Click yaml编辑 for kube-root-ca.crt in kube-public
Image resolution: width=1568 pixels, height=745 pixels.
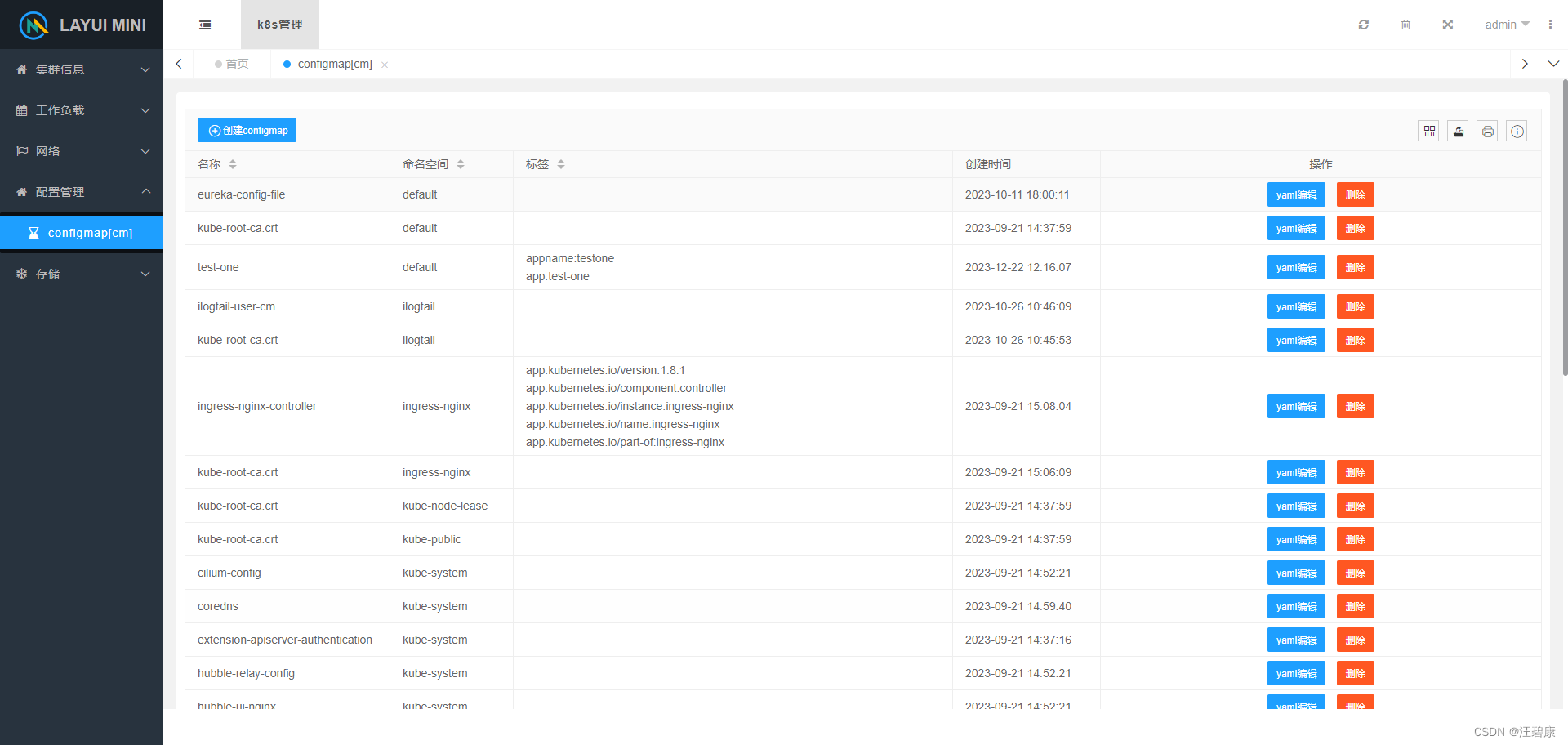pos(1296,539)
